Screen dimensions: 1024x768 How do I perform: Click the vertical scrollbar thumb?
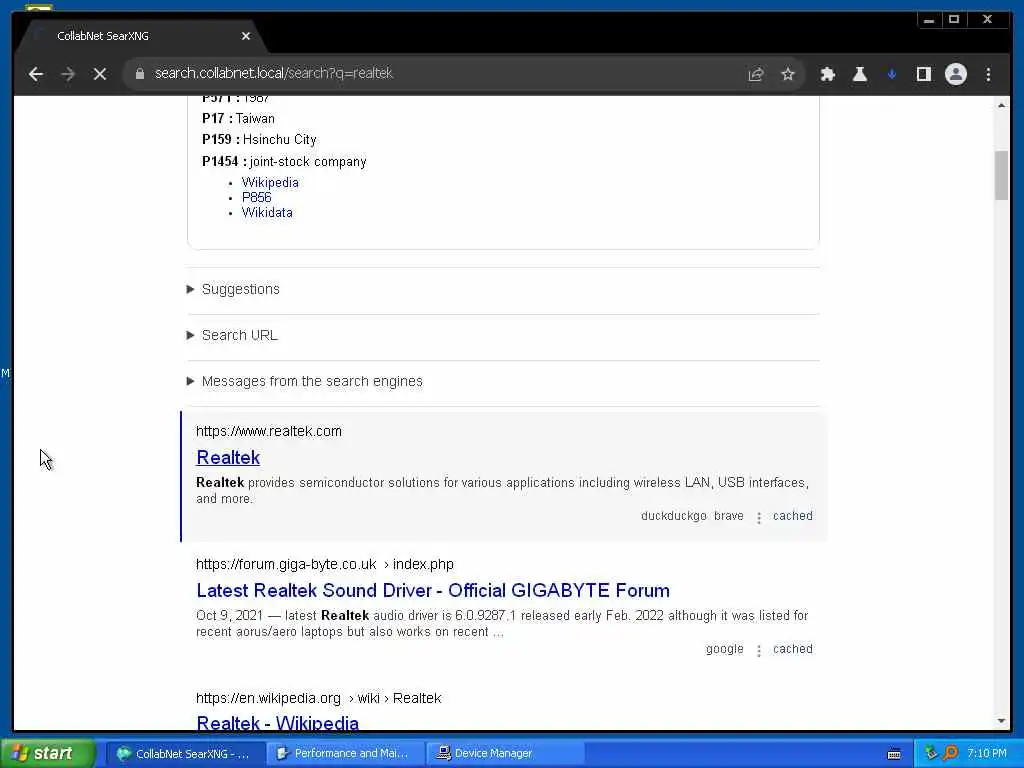(1001, 175)
